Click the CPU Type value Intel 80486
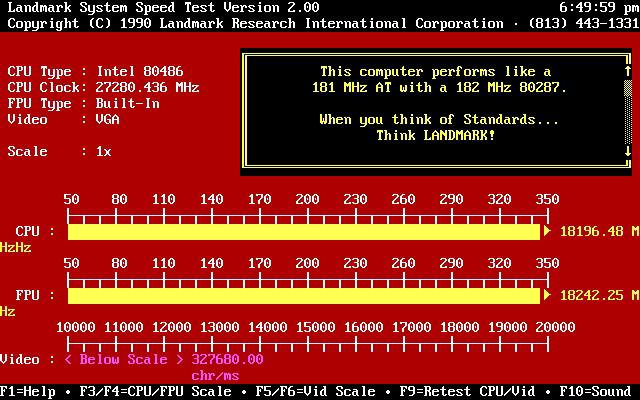Screen dimensions: 640x400 click(x=140, y=71)
